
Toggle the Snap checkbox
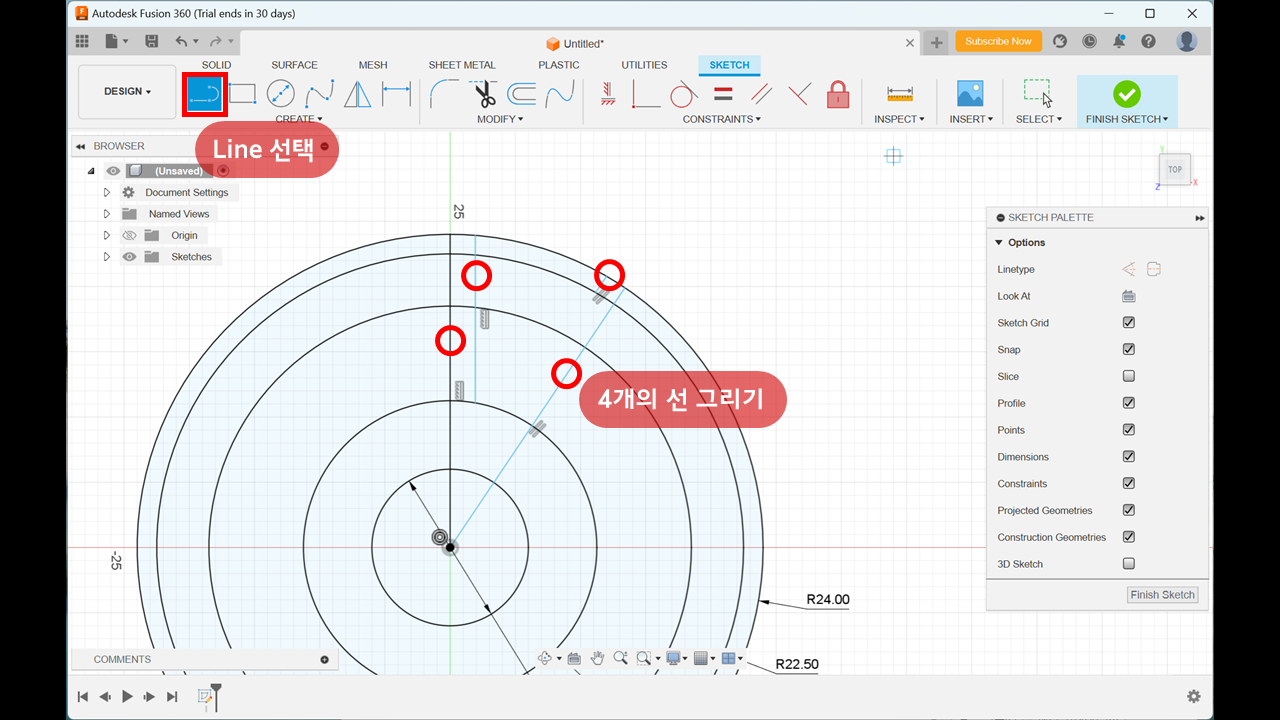(x=1129, y=350)
